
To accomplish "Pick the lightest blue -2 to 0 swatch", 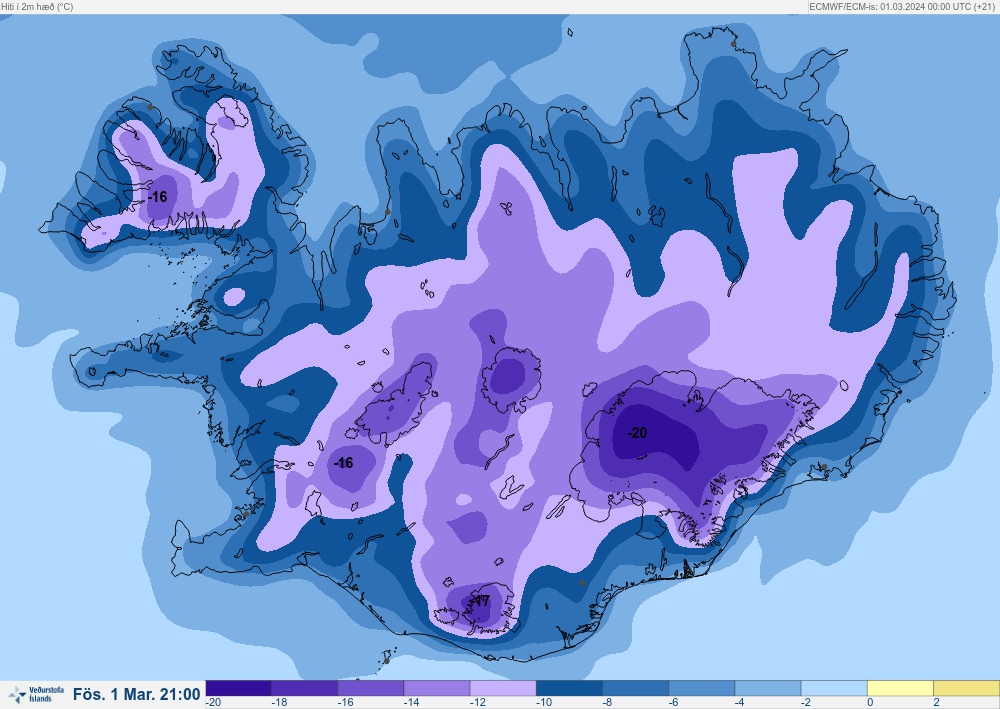I will point(835,688).
